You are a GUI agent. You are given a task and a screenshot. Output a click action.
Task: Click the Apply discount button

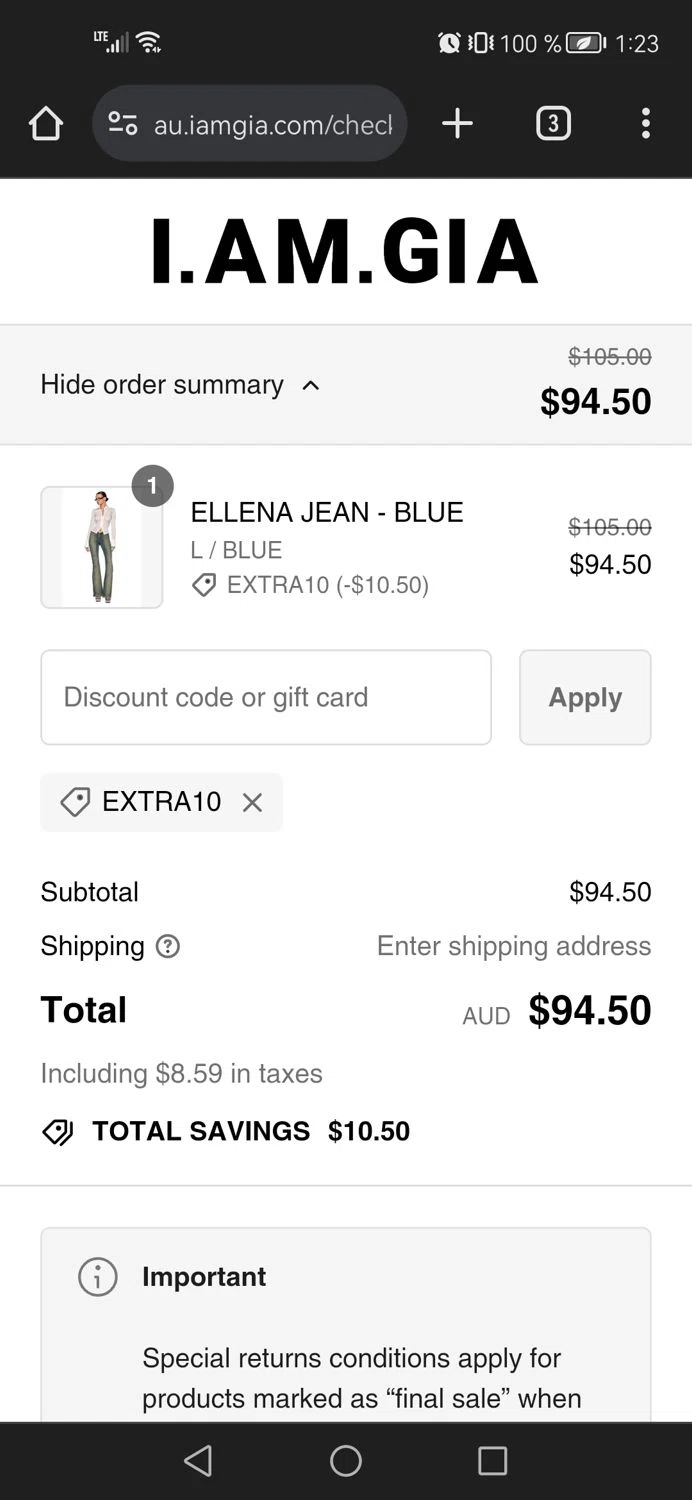pyautogui.click(x=585, y=697)
